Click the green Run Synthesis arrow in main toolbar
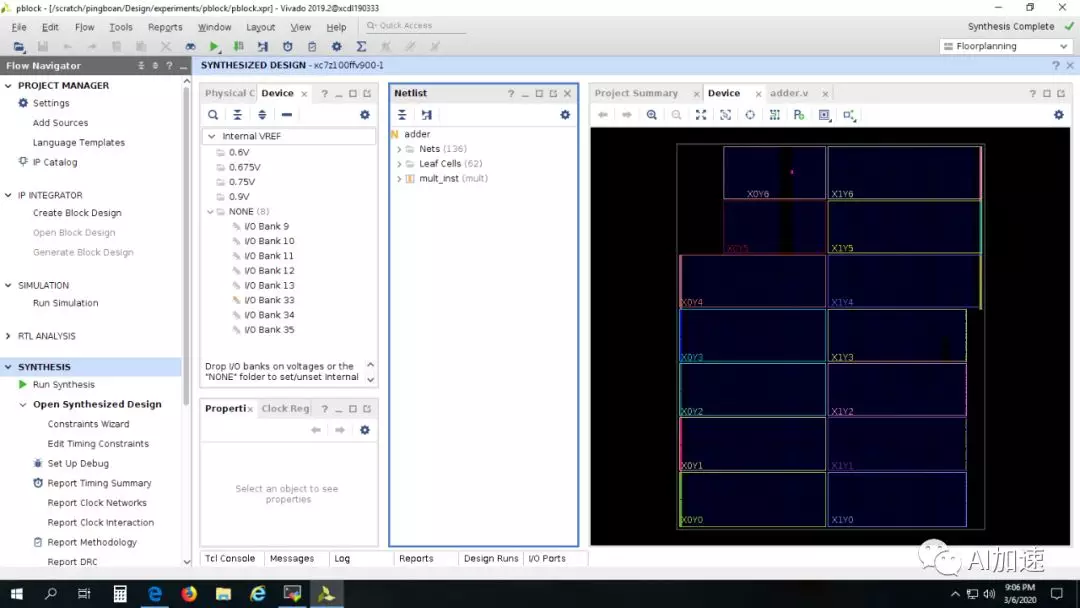 (214, 47)
